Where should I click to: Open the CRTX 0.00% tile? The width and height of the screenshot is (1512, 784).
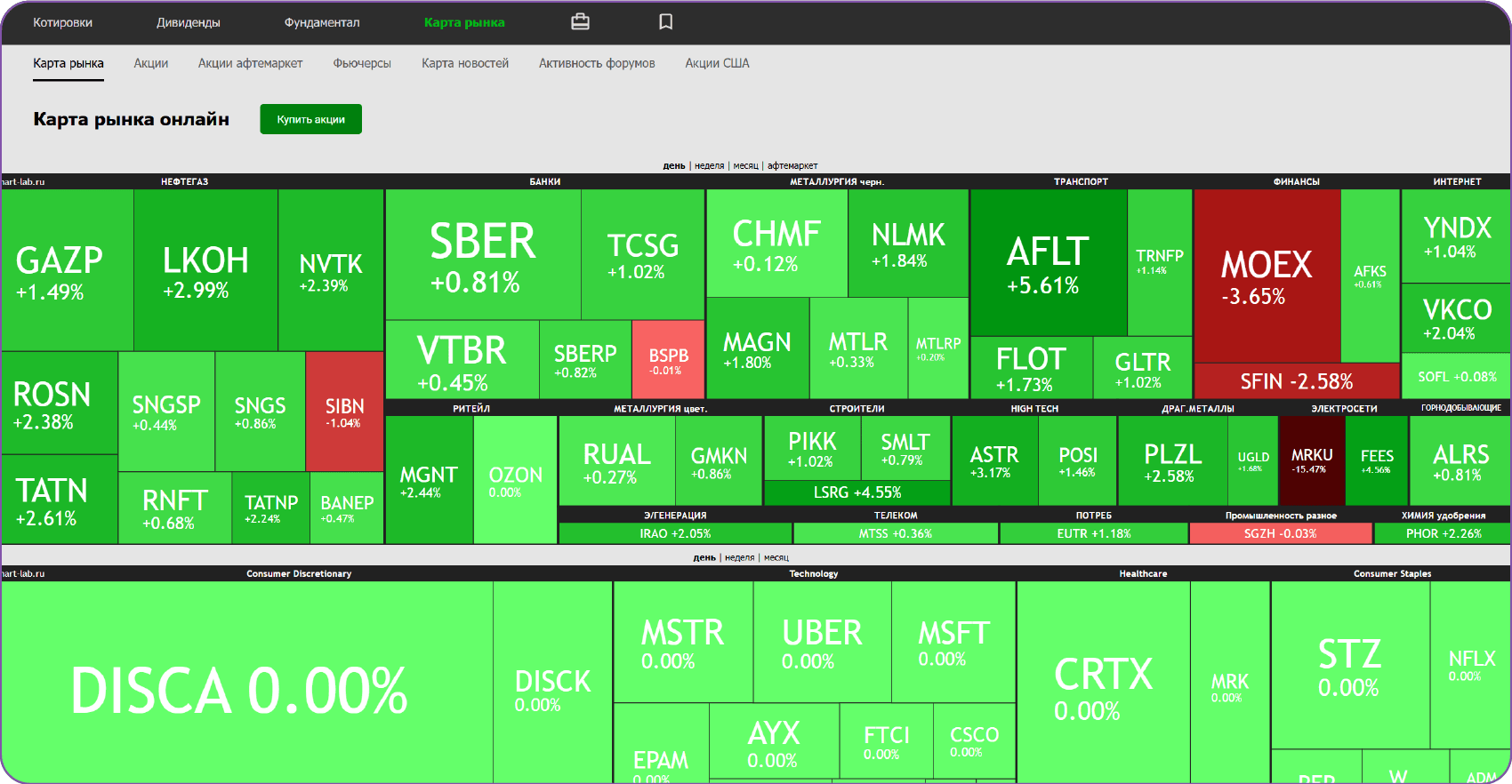pyautogui.click(x=1103, y=683)
